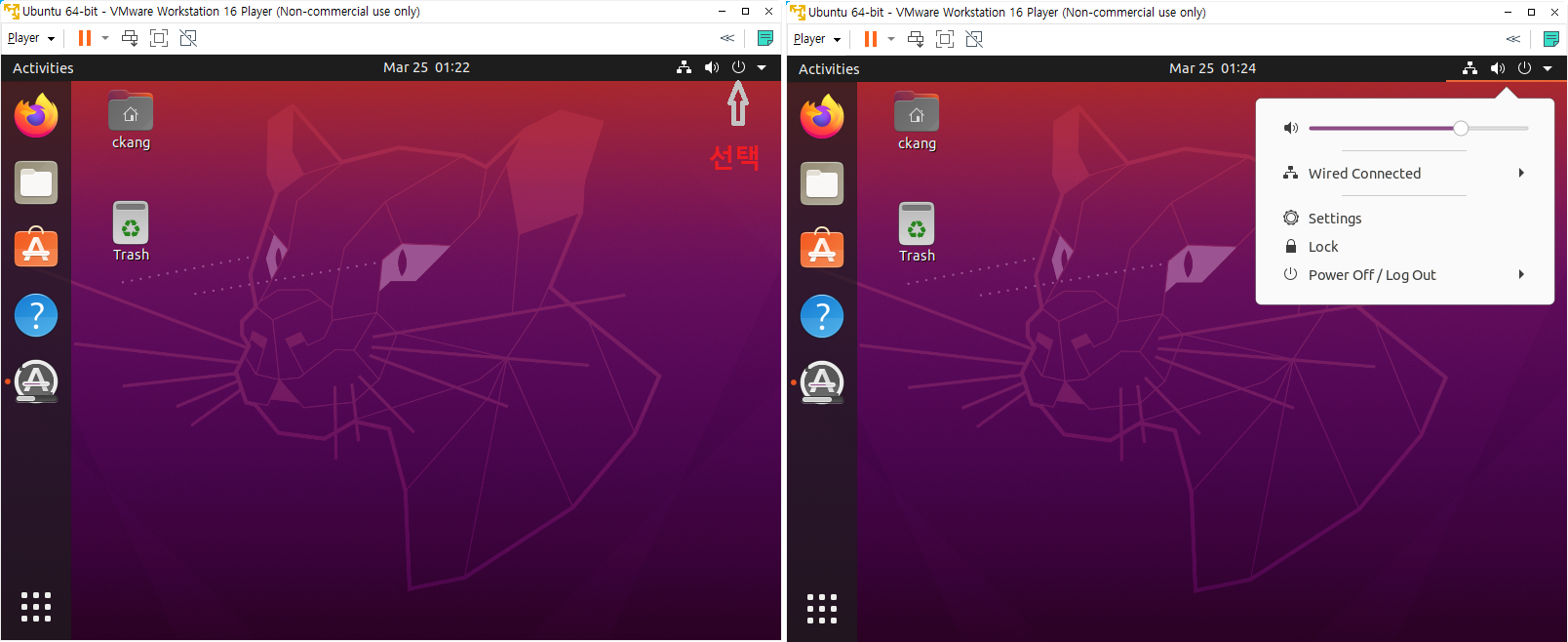This screenshot has height=642, width=1568.
Task: Mute via speaker icon in system menu
Action: point(1291,128)
